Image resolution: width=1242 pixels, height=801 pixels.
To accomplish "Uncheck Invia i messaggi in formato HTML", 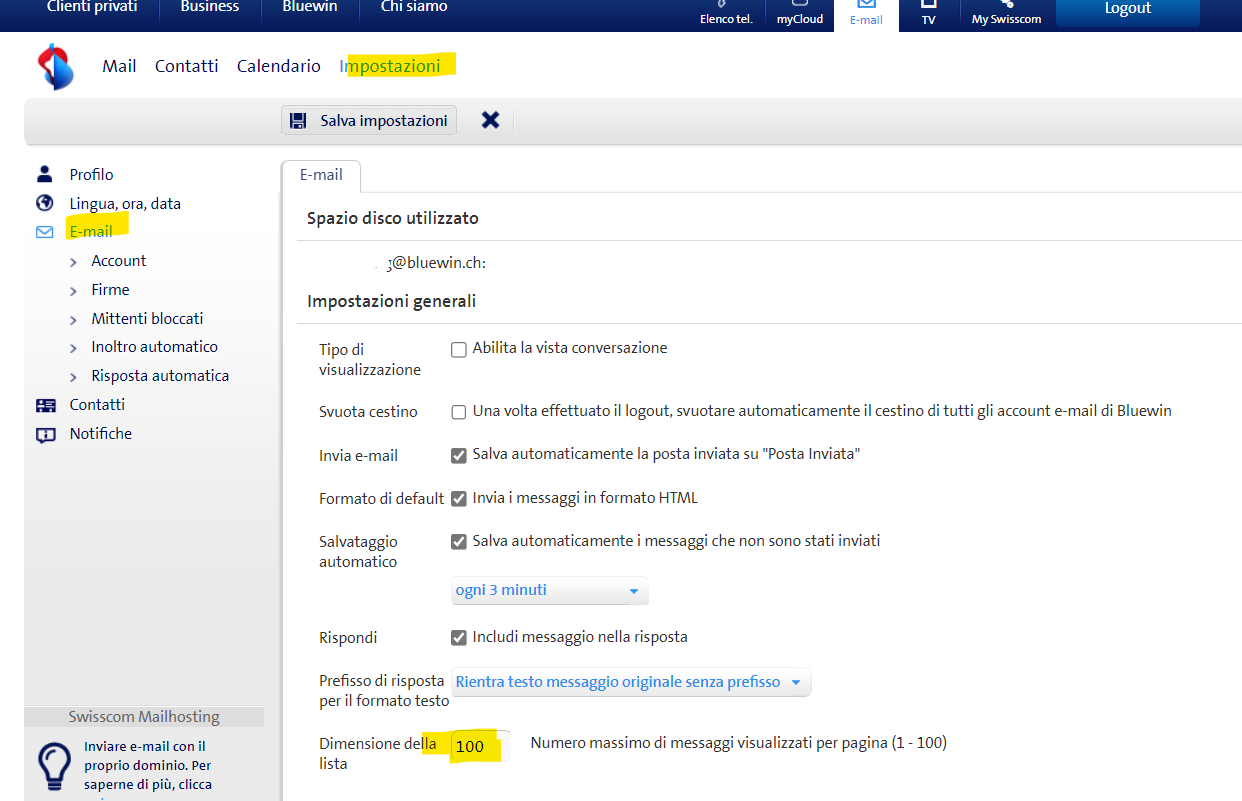I will coord(459,499).
